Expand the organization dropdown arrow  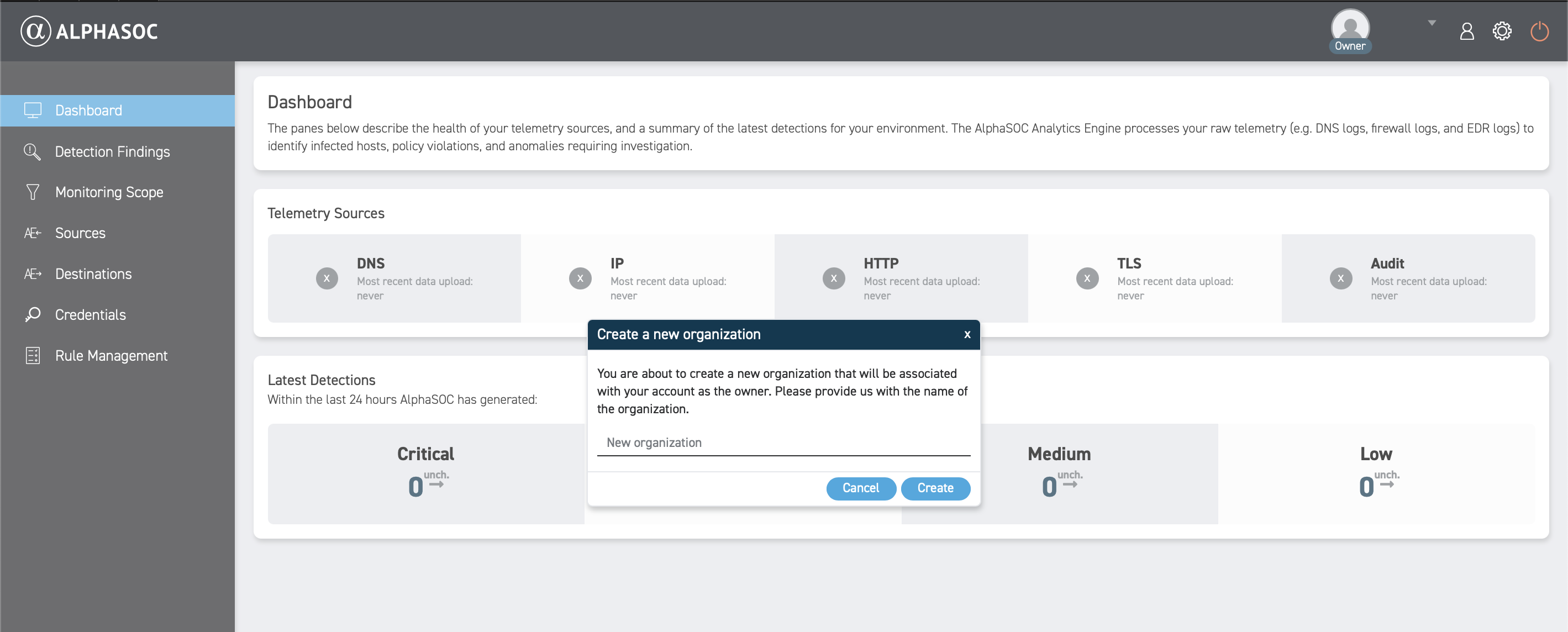(1431, 23)
